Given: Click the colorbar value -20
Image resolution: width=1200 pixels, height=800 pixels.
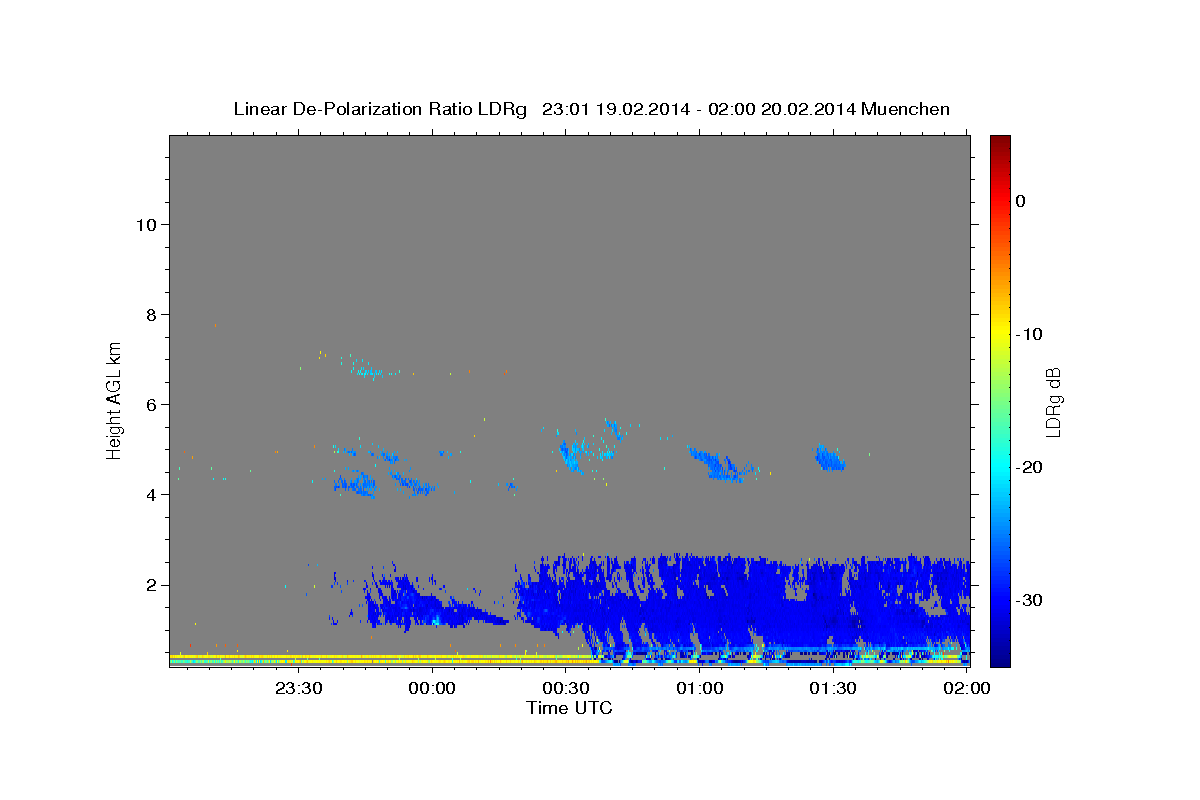Looking at the screenshot, I should coord(1030,467).
